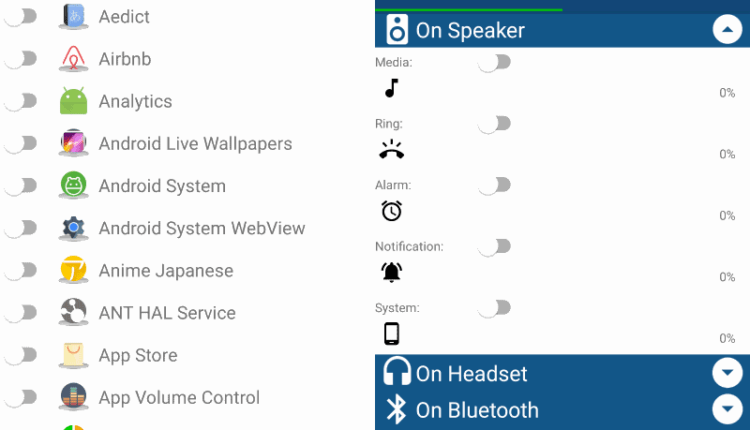Click the Android System app name
Viewport: 750px width, 430px height.
[162, 186]
